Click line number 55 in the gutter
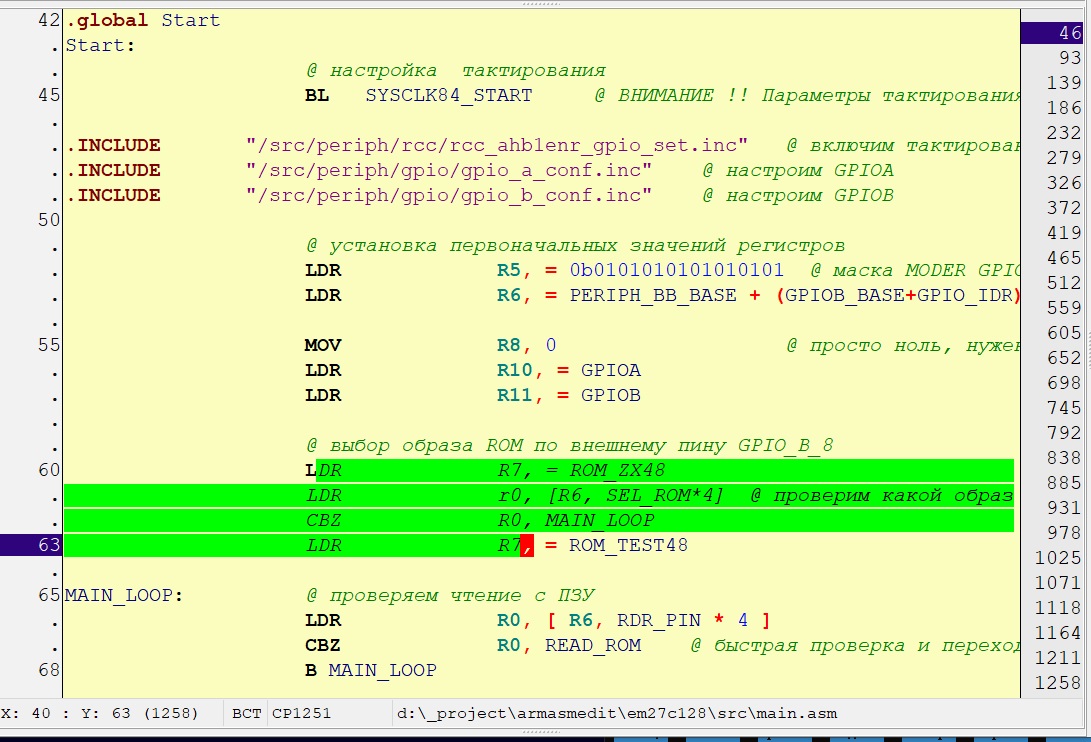 pos(48,345)
